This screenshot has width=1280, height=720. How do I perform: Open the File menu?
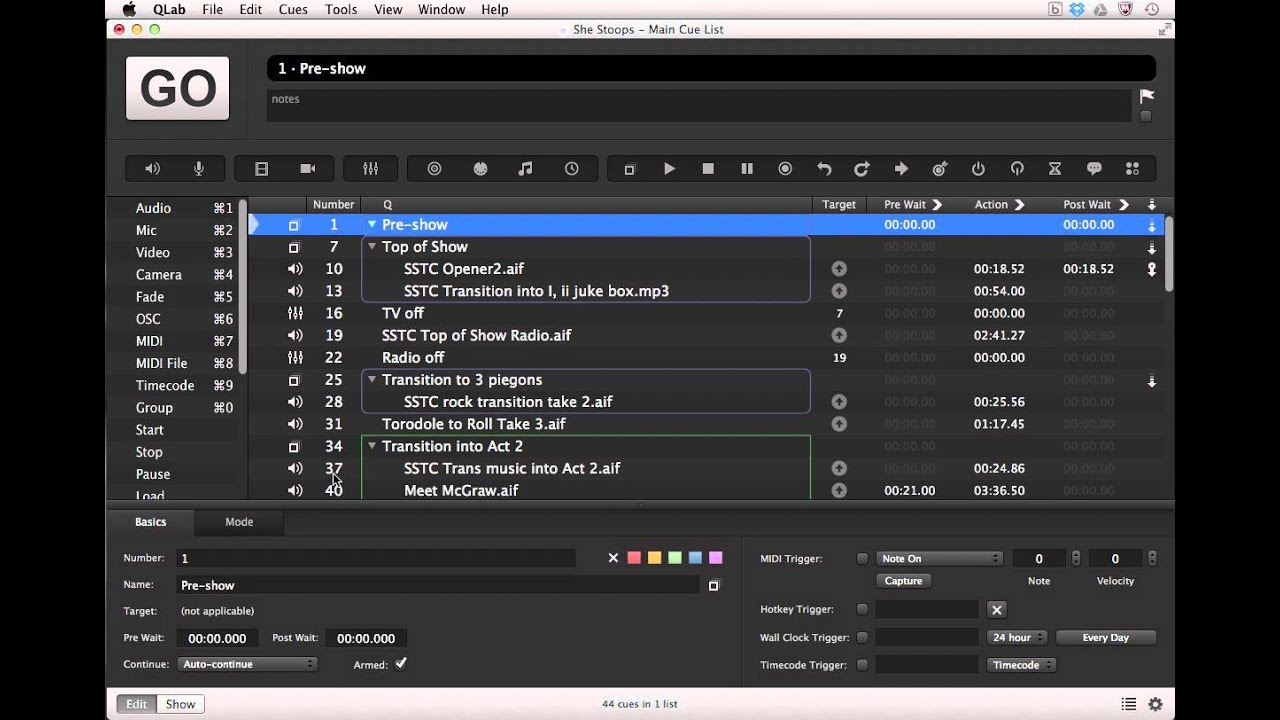coord(213,9)
